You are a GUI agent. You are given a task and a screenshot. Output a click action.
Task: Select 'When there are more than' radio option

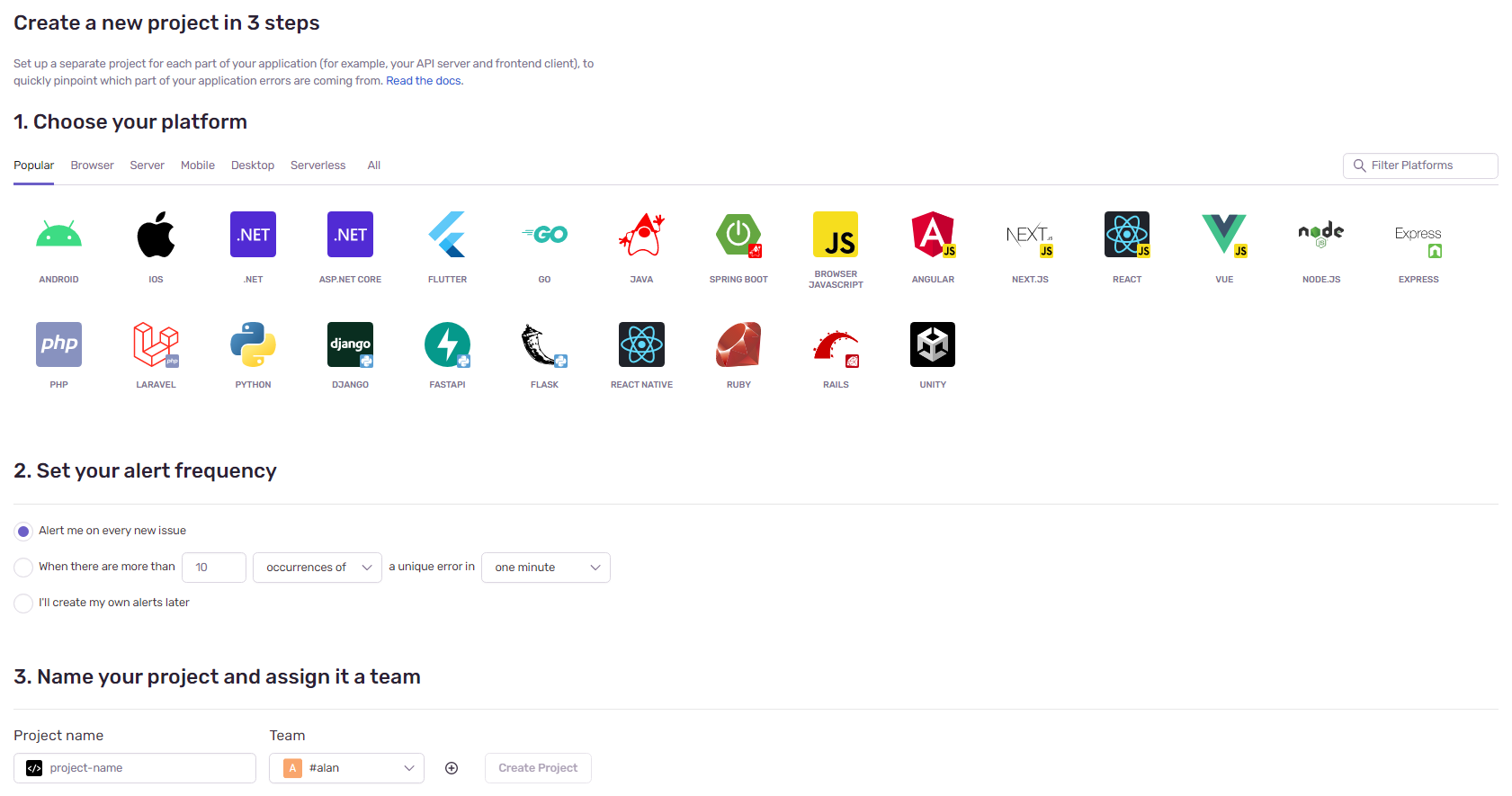click(x=23, y=568)
